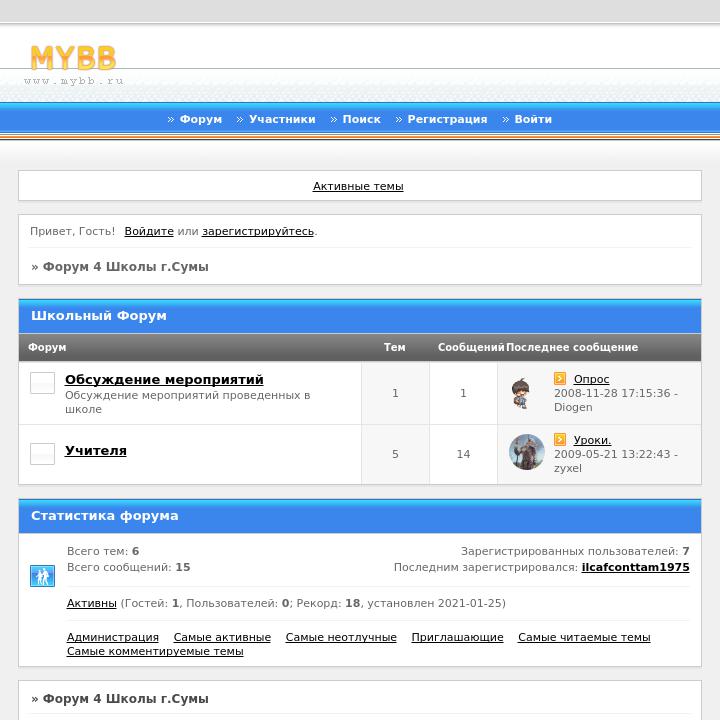Click the Зарегистрированных пользователей: 7 text
The image size is (720, 720).
pyautogui.click(x=575, y=551)
